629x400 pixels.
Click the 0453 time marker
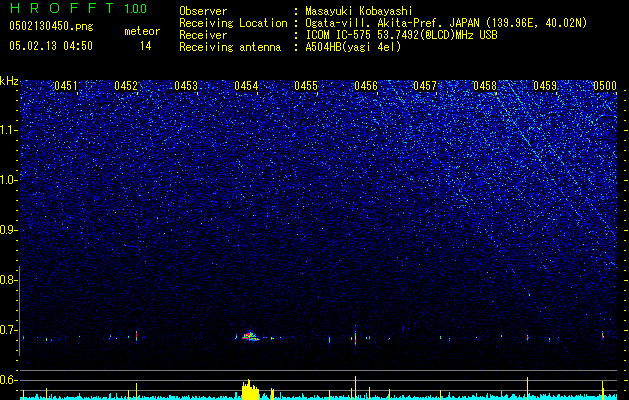pos(186,86)
